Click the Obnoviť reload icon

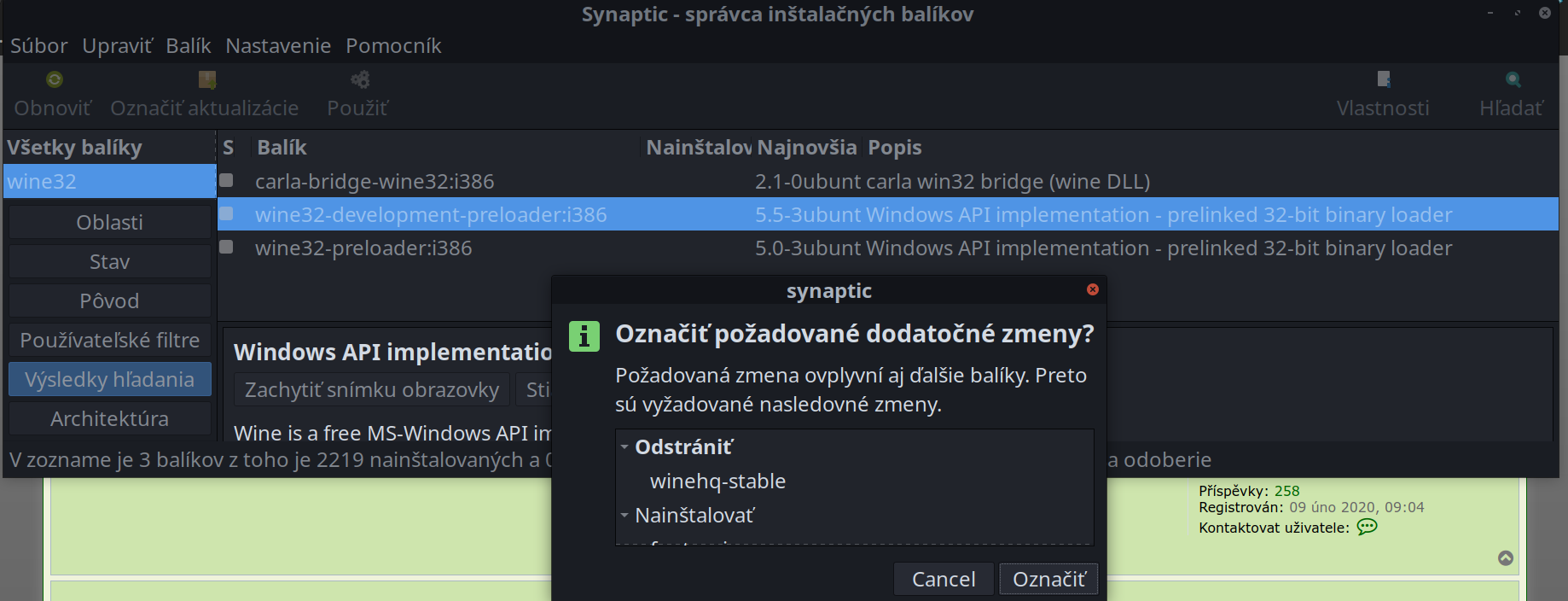point(55,80)
